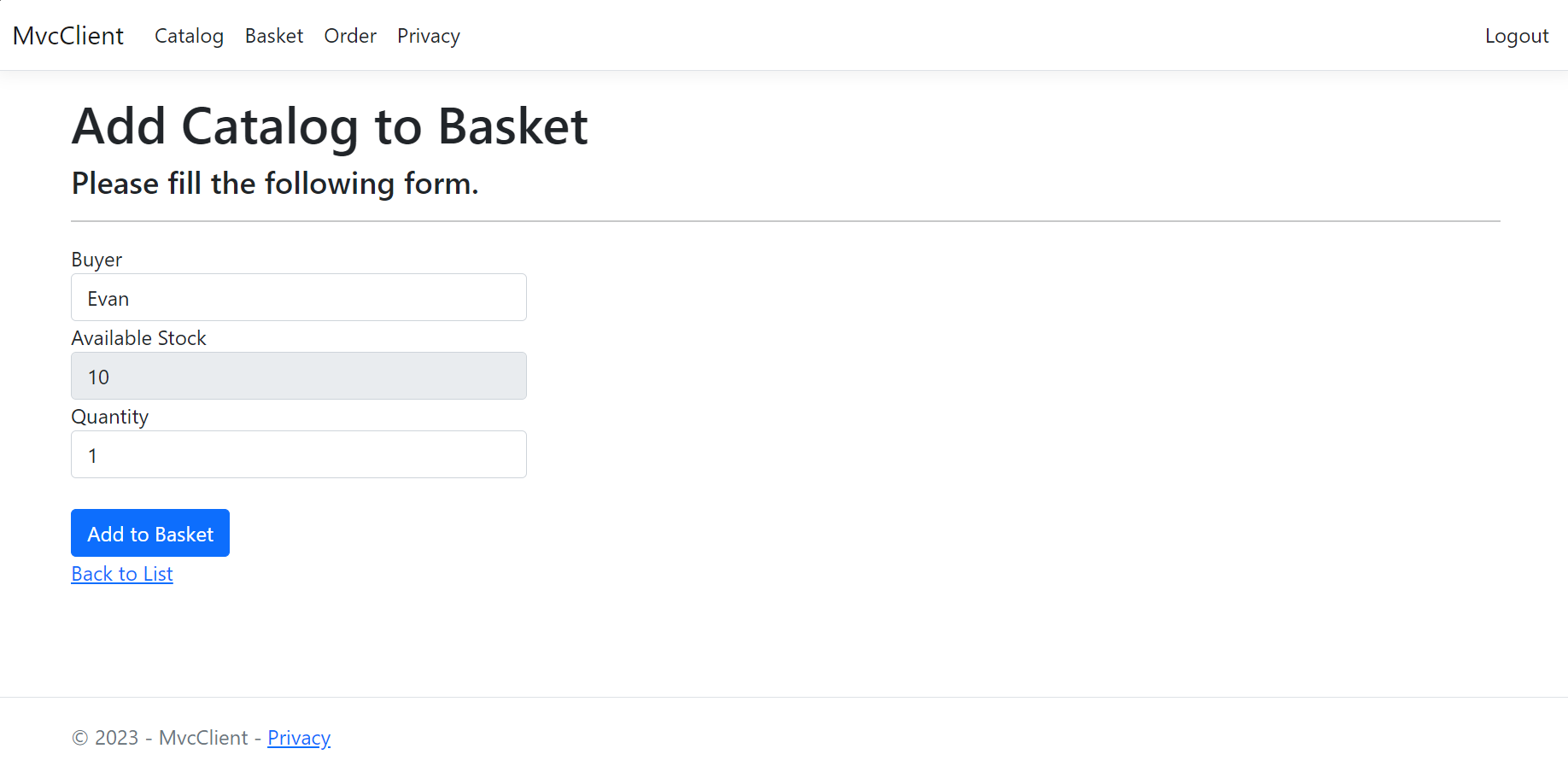
Task: Open the footer Privacy link
Action: (x=299, y=738)
